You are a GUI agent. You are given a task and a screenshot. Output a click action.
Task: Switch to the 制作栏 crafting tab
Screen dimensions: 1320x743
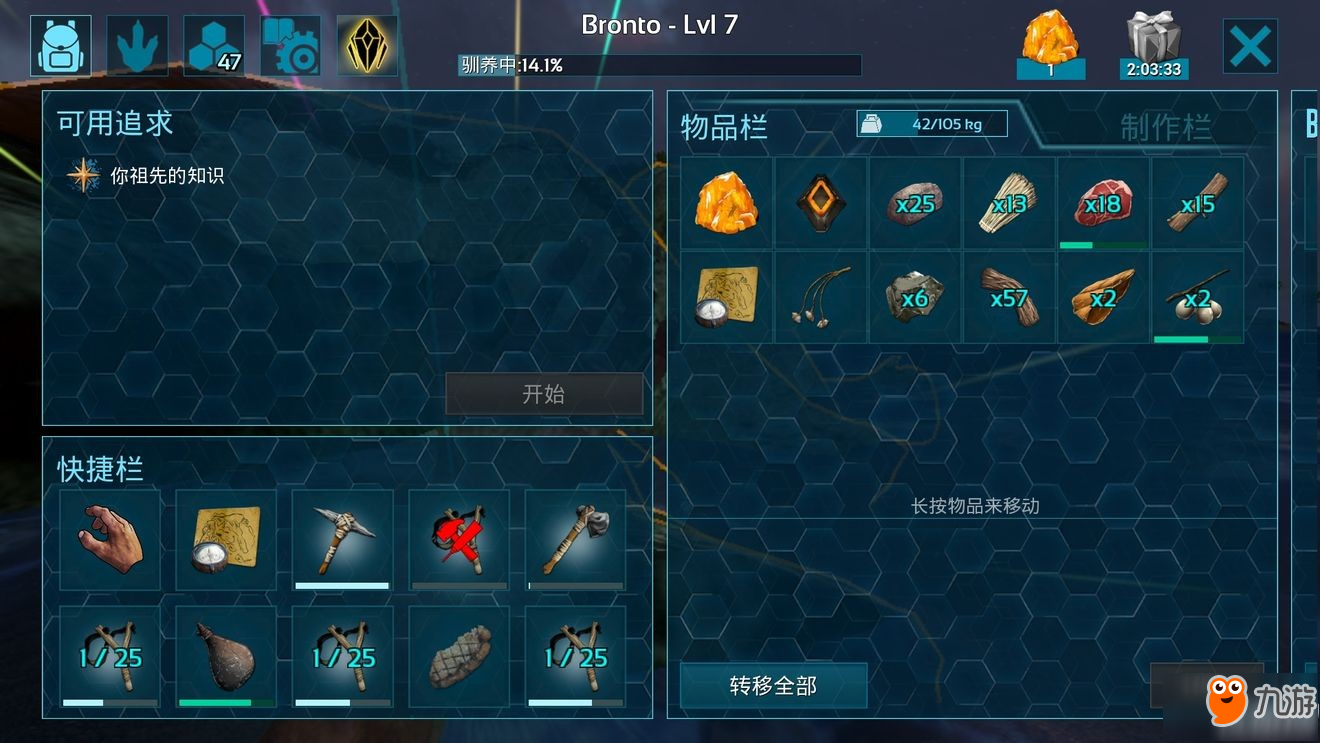click(1165, 127)
